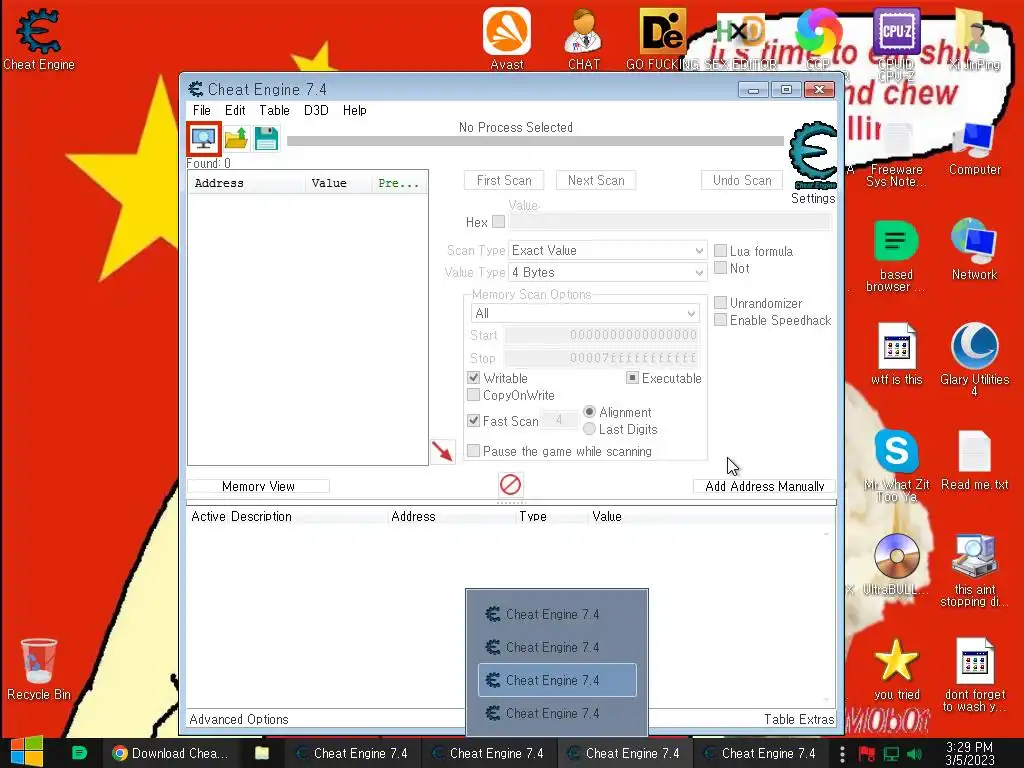Click the Undo Scan button
Screen dimensions: 1024x768
tap(742, 180)
